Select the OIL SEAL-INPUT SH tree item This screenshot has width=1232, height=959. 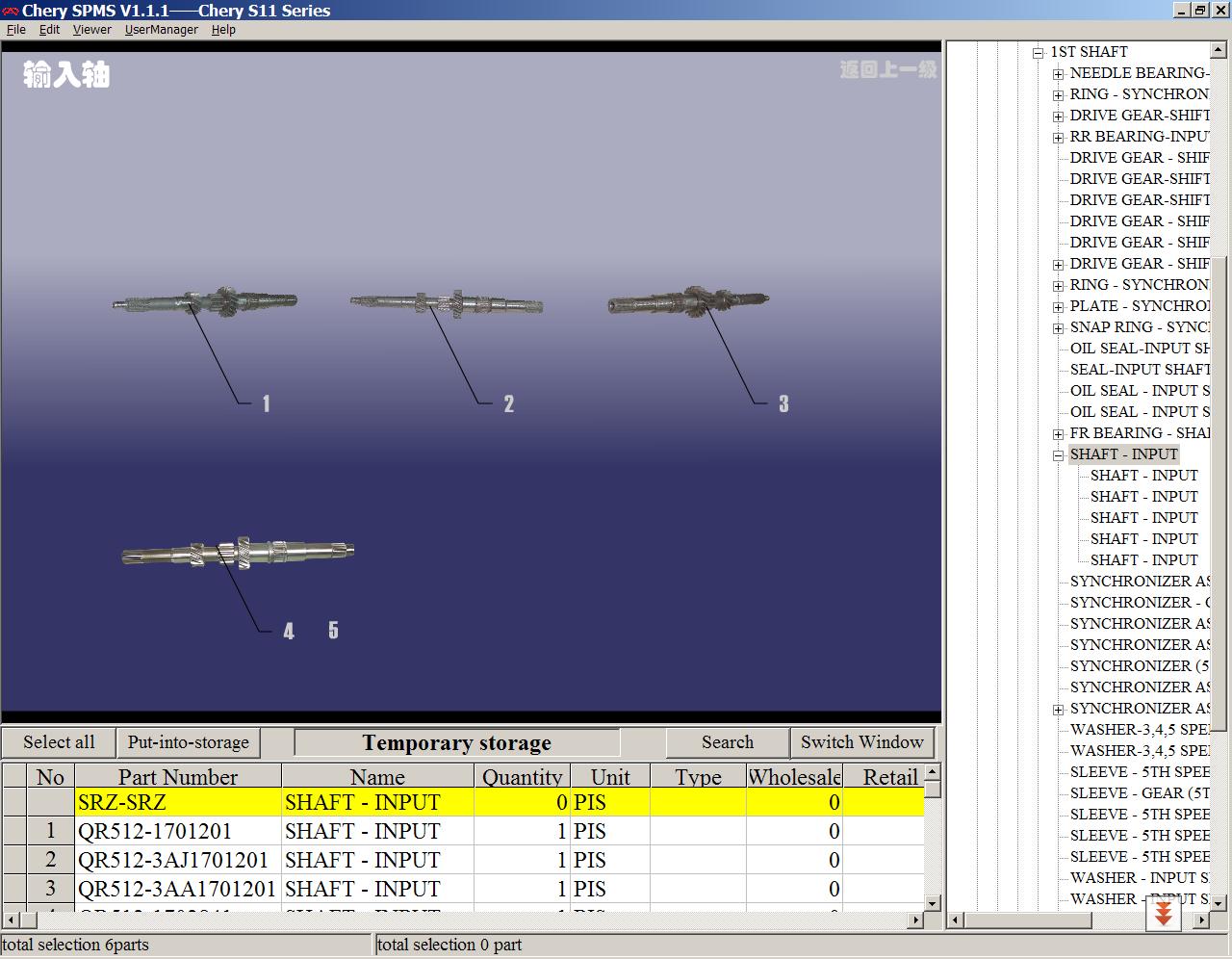(1140, 349)
